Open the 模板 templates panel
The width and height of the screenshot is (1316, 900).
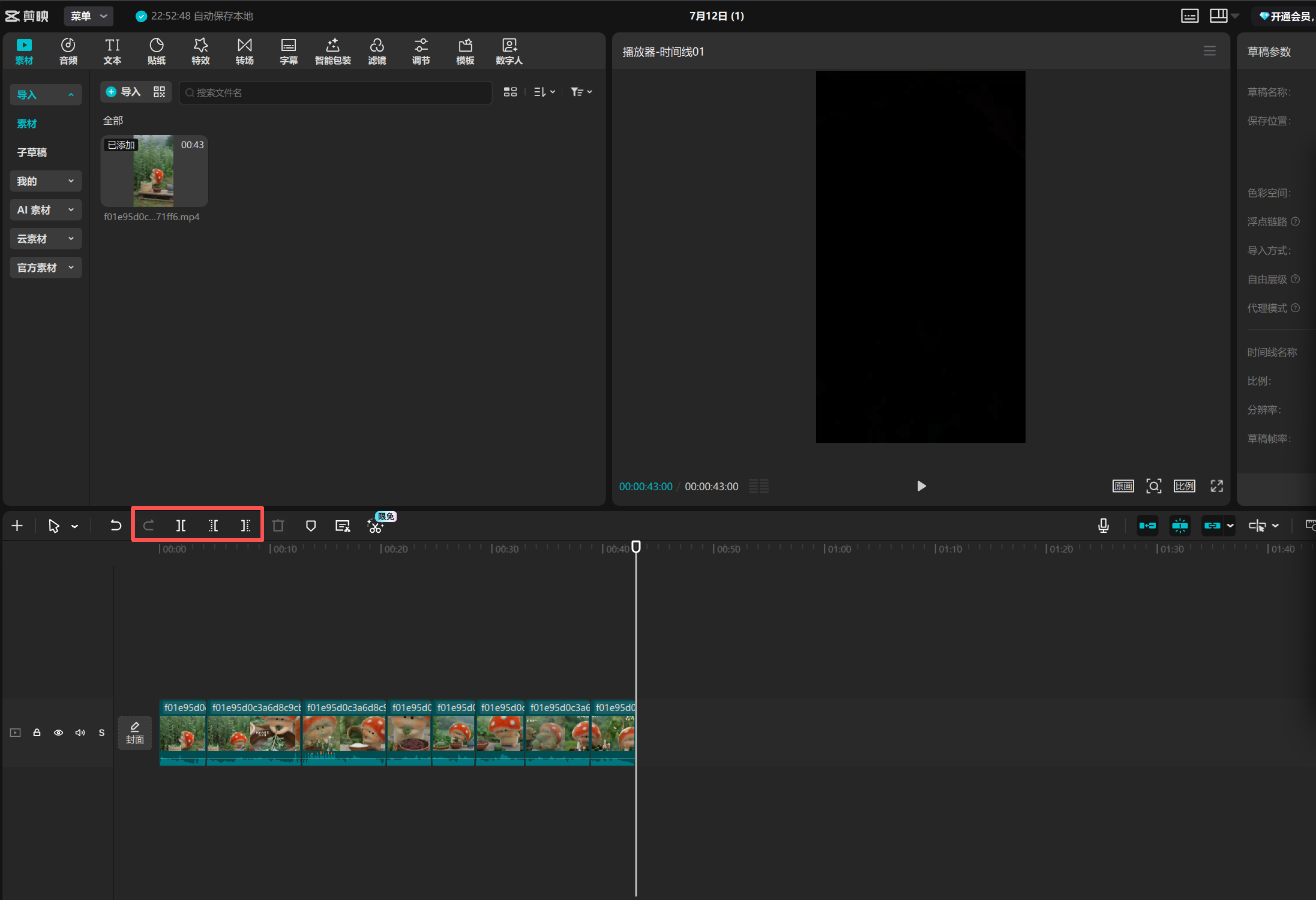(465, 52)
